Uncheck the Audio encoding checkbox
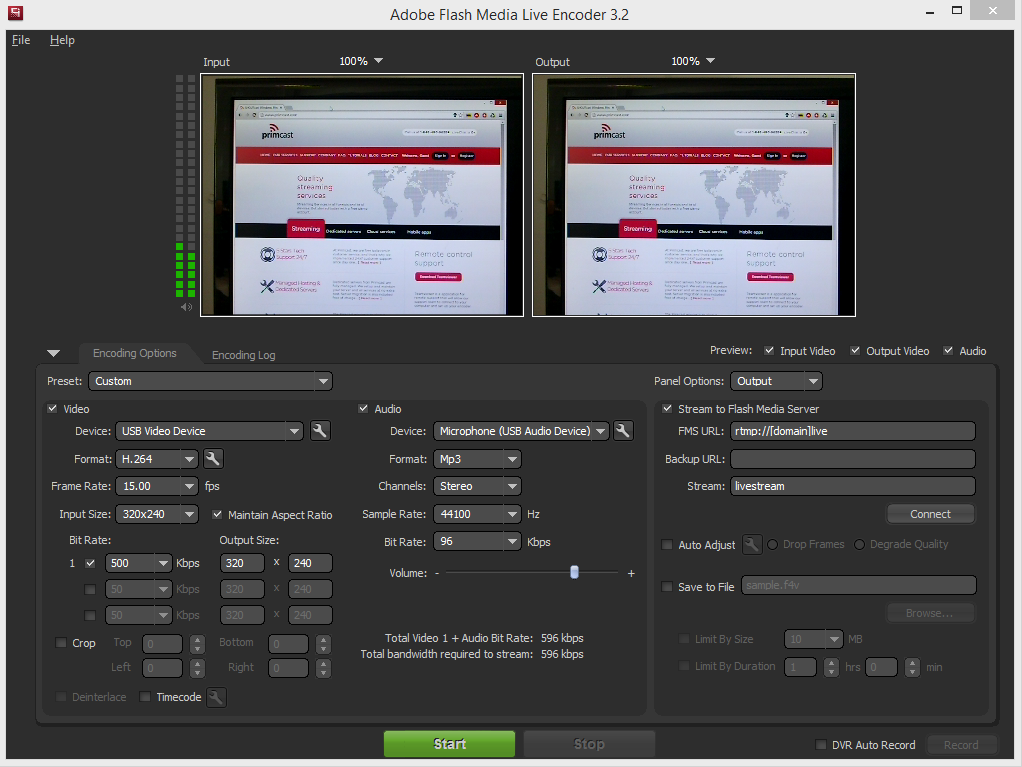This screenshot has height=767, width=1022. coord(363,409)
